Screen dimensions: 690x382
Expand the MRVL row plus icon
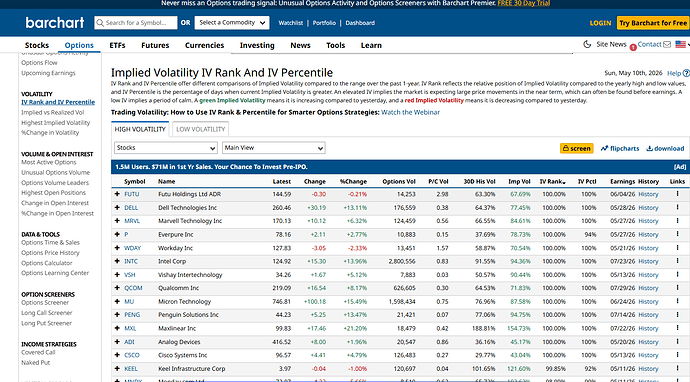(117, 221)
